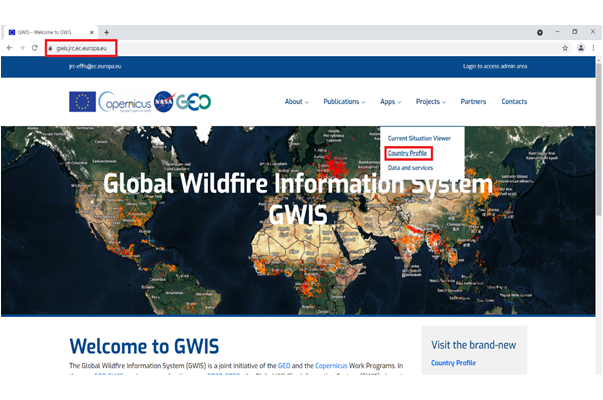Viewport: 603px width, 400px height.
Task: Expand the About dropdown menu
Action: click(296, 102)
